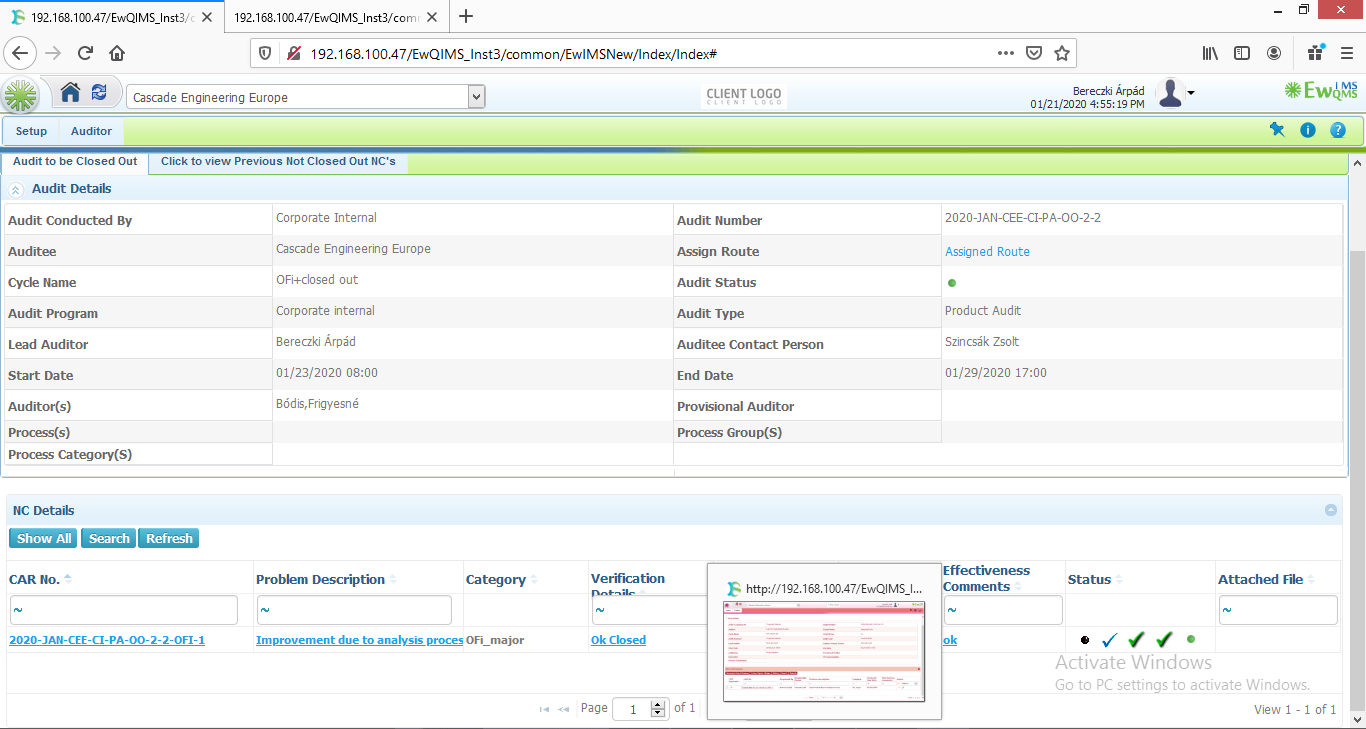This screenshot has height=729, width=1366.
Task: Click the EwQIMS IMS logo
Action: (1321, 91)
